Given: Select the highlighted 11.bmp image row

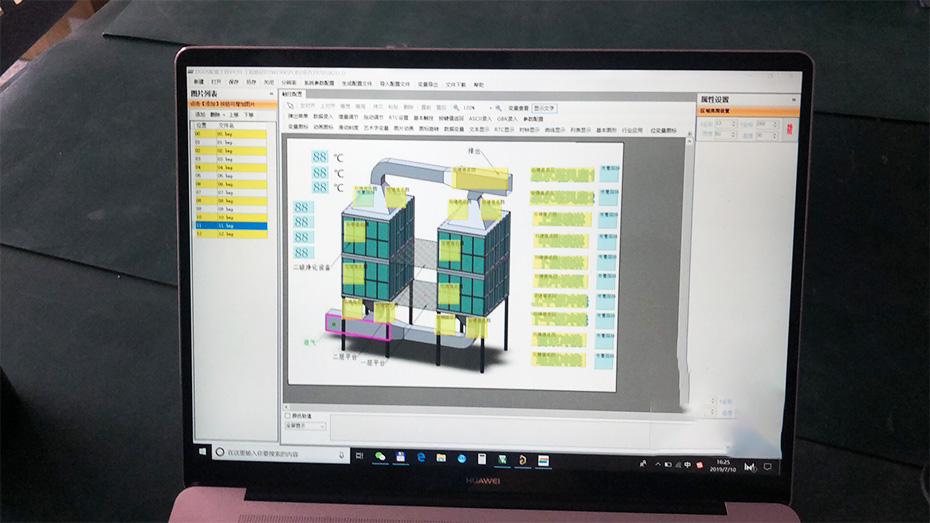Looking at the screenshot, I should coord(230,226).
